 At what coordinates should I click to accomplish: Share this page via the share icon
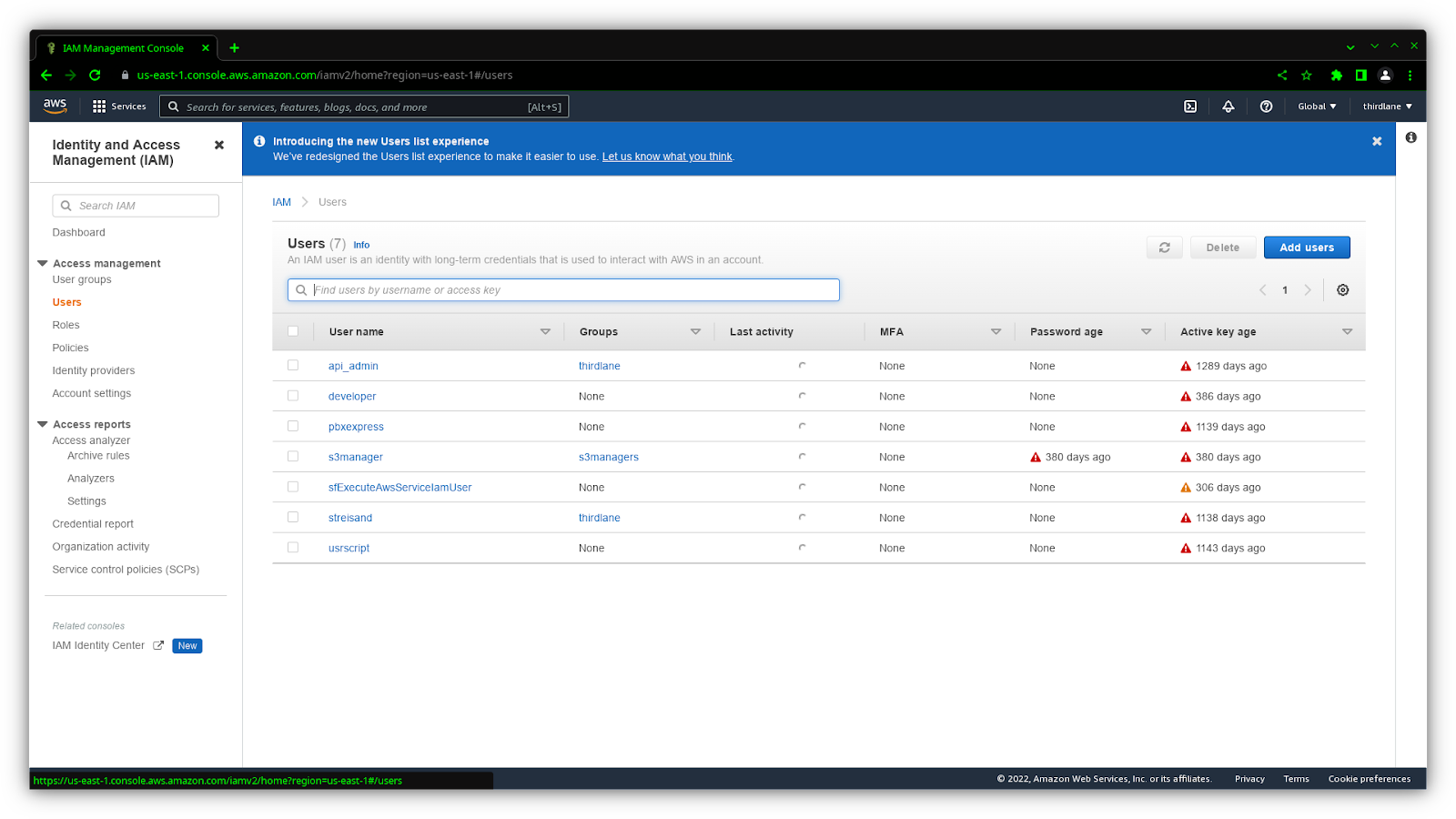point(1282,76)
